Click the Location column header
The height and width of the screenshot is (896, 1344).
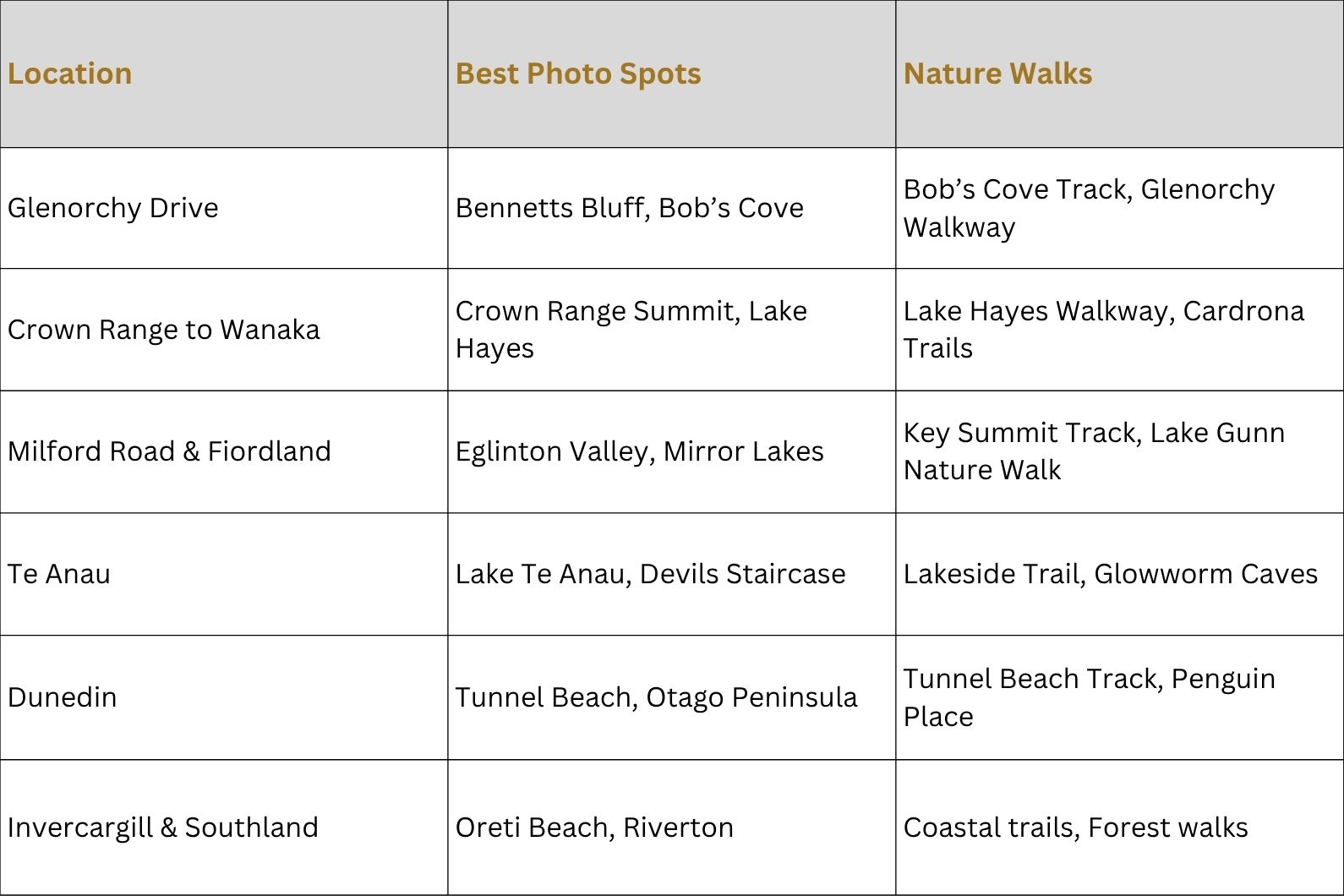tap(224, 74)
